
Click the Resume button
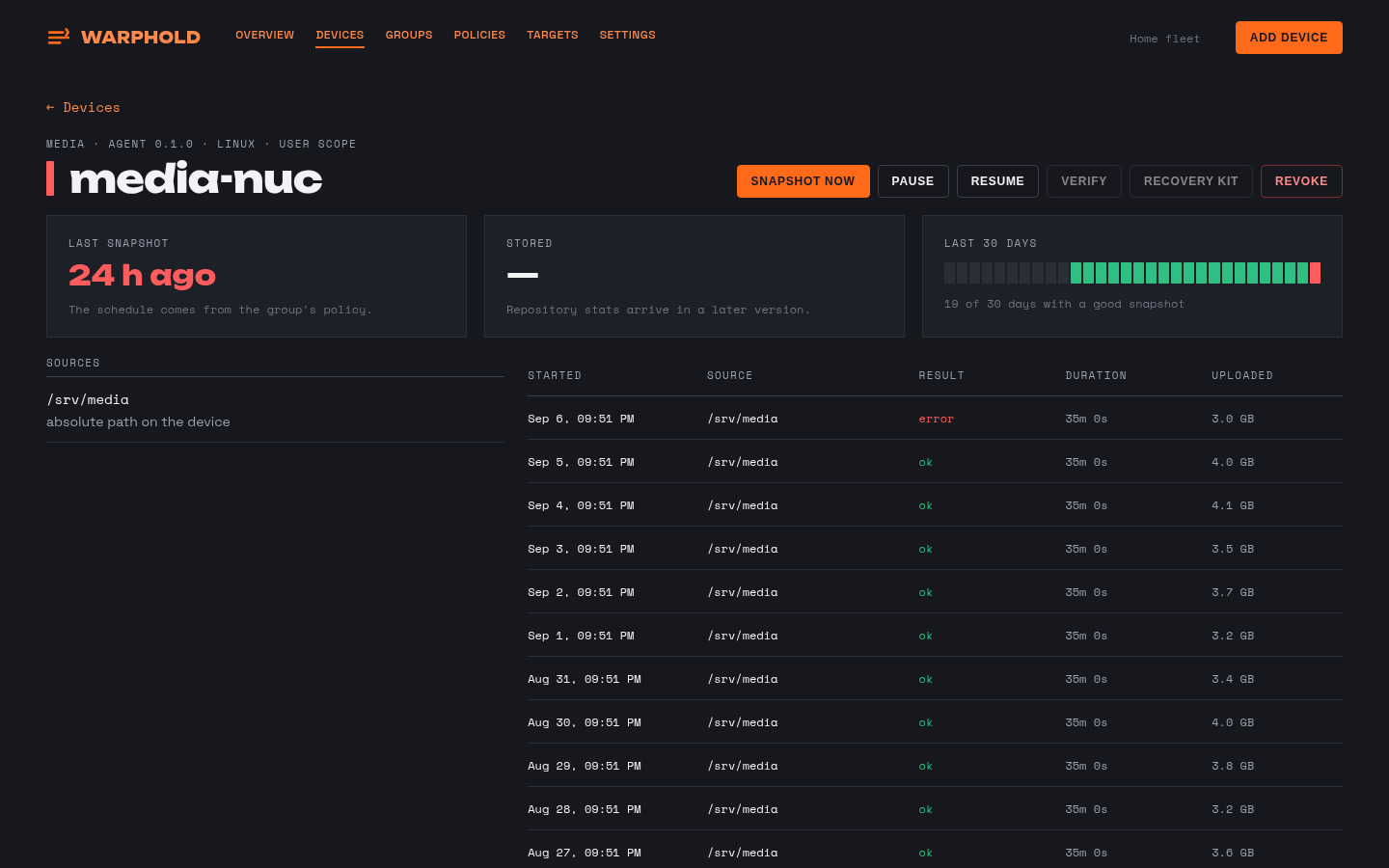(997, 181)
